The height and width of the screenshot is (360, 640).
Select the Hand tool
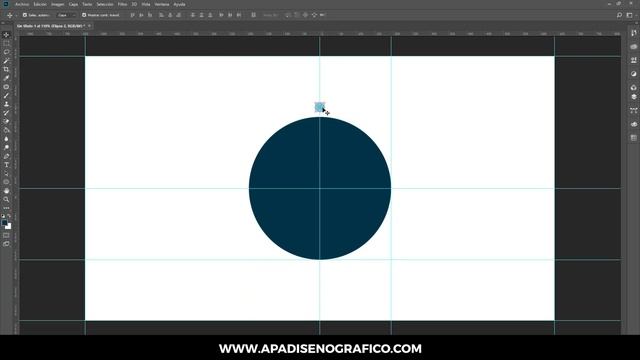(x=6, y=191)
